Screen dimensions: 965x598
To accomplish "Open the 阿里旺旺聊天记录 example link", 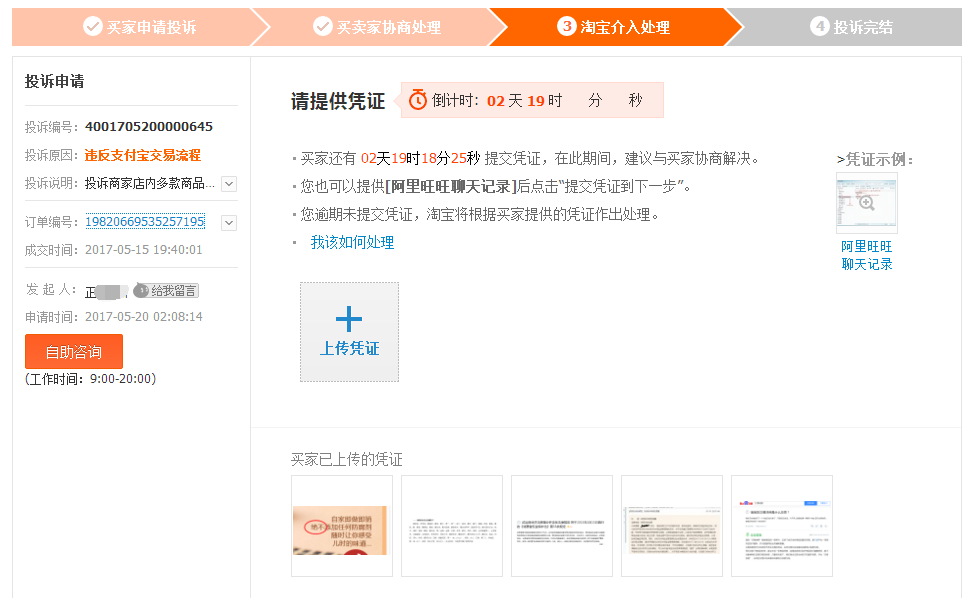I will click(867, 255).
